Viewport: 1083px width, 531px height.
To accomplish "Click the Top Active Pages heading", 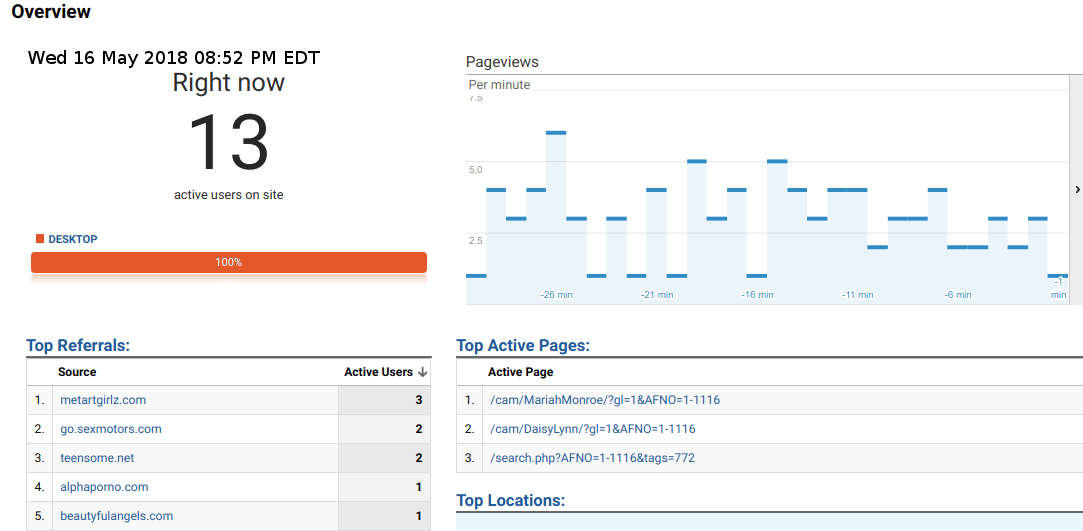I will 524,345.
